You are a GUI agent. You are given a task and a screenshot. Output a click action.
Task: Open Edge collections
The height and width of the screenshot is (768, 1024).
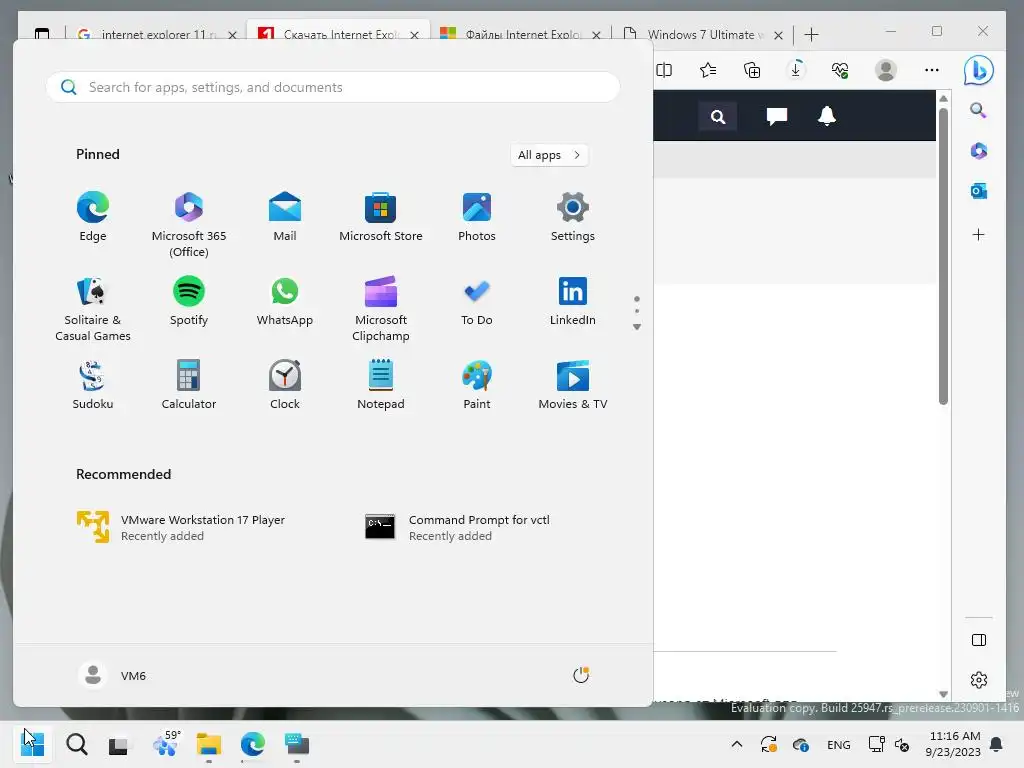(x=752, y=70)
